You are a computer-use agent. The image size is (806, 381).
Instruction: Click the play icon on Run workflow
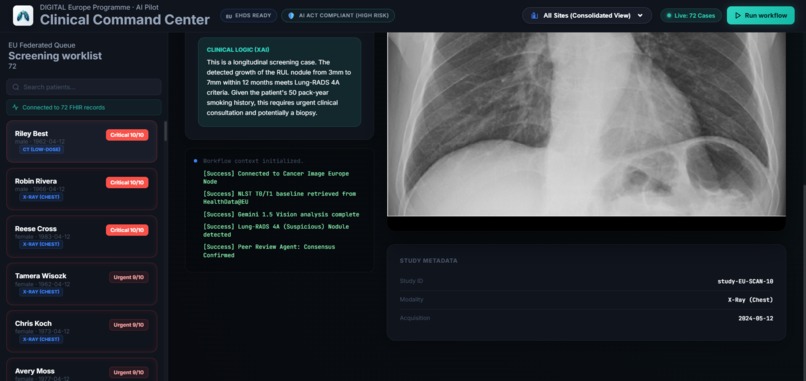[738, 15]
